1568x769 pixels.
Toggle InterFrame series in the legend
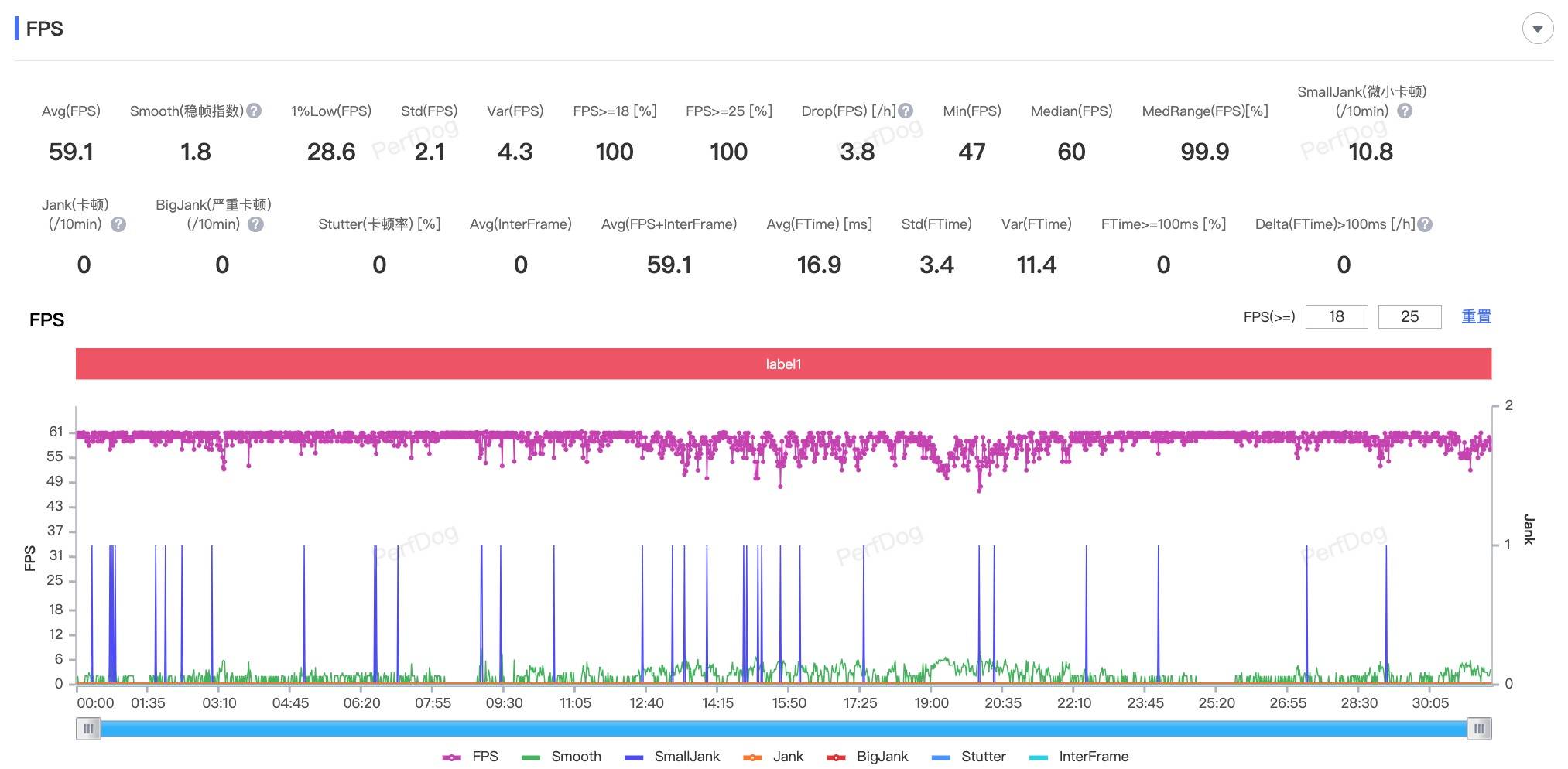click(1079, 757)
